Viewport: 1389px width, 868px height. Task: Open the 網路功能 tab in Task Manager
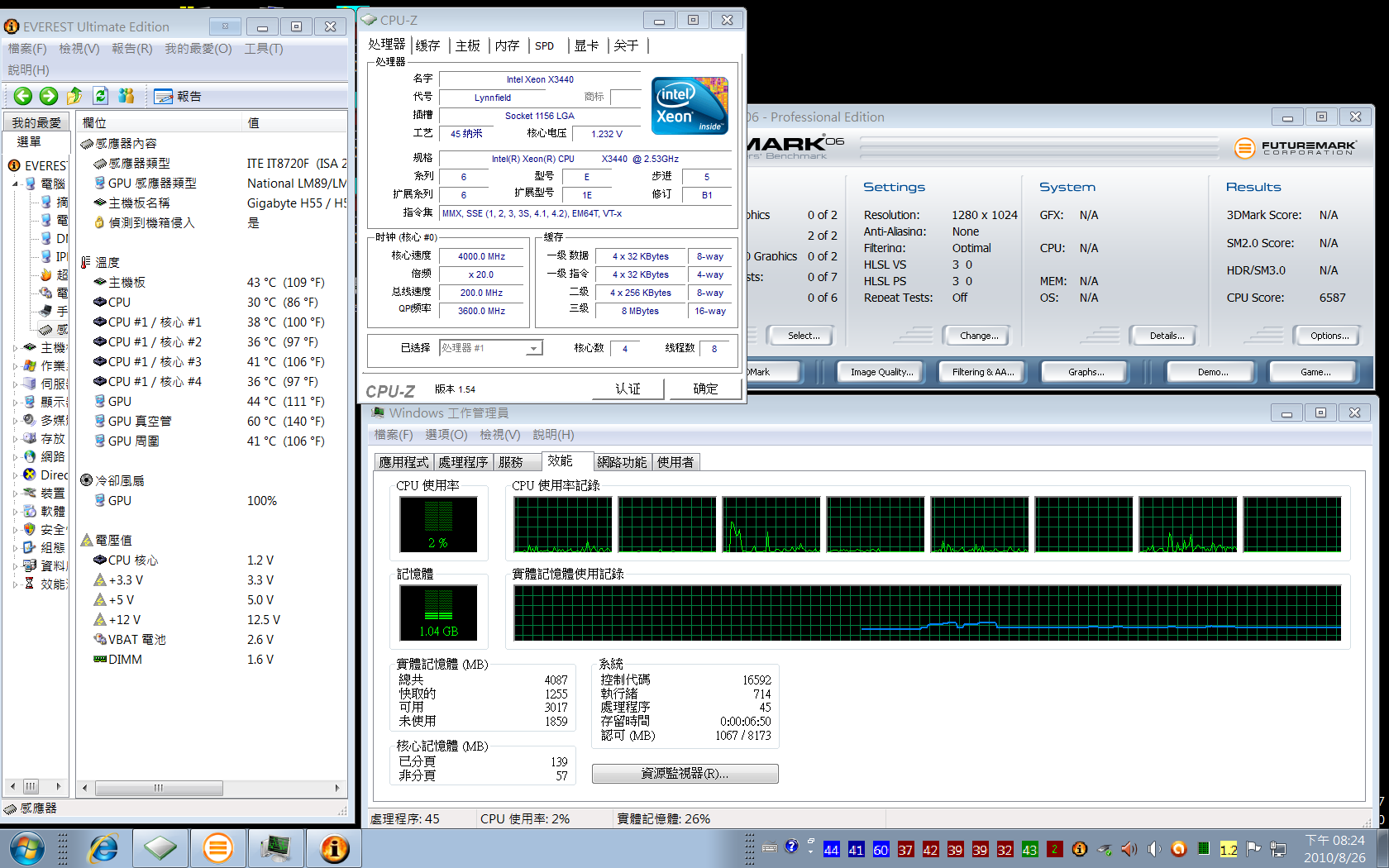[x=622, y=462]
